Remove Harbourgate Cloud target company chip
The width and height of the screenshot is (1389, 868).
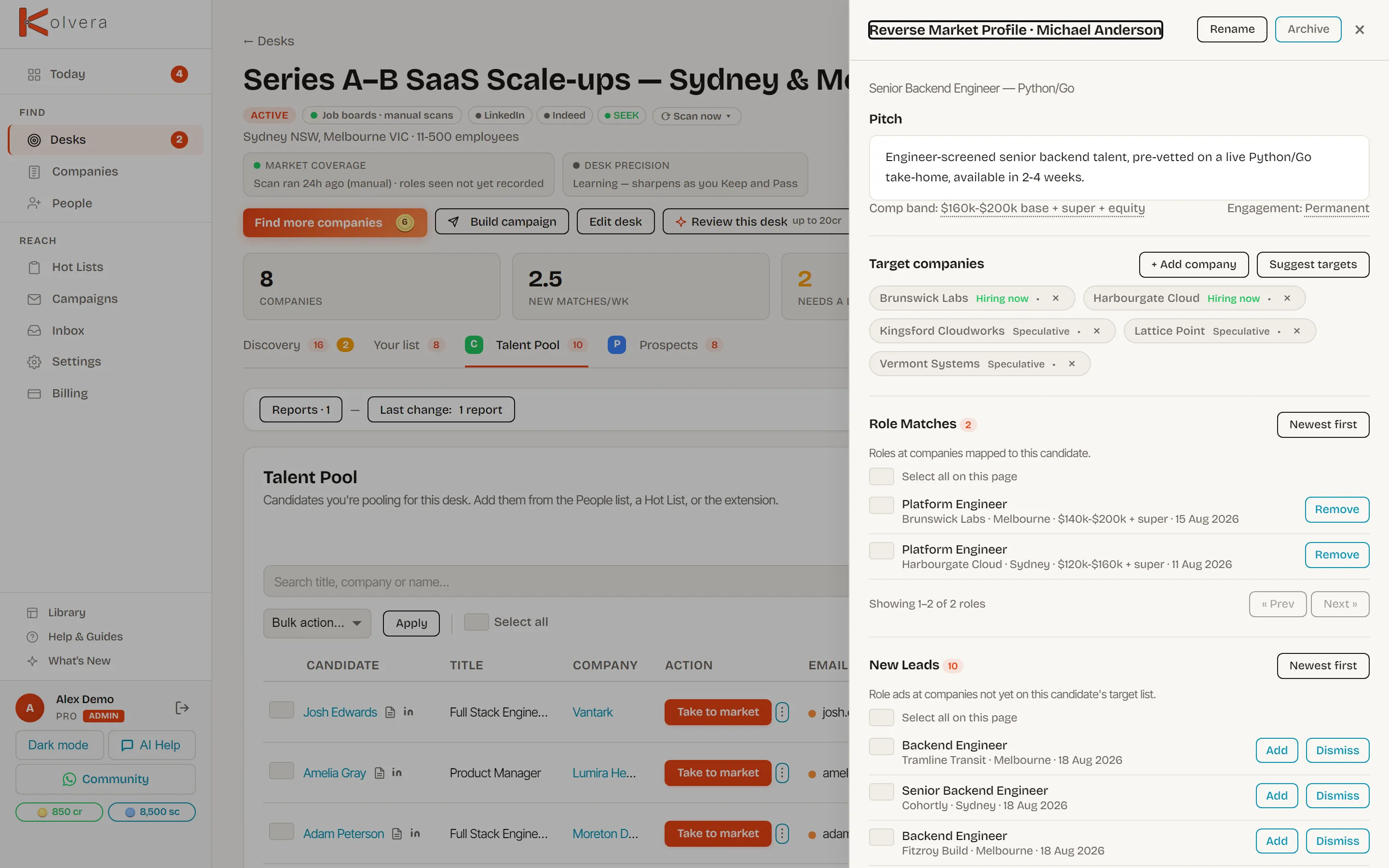pos(1287,298)
